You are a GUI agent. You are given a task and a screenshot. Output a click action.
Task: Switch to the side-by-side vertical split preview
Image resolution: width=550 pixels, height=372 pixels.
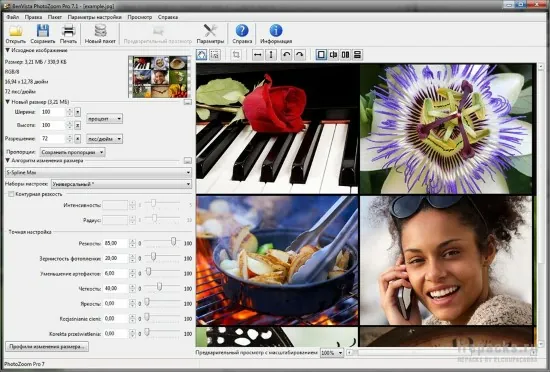click(346, 55)
